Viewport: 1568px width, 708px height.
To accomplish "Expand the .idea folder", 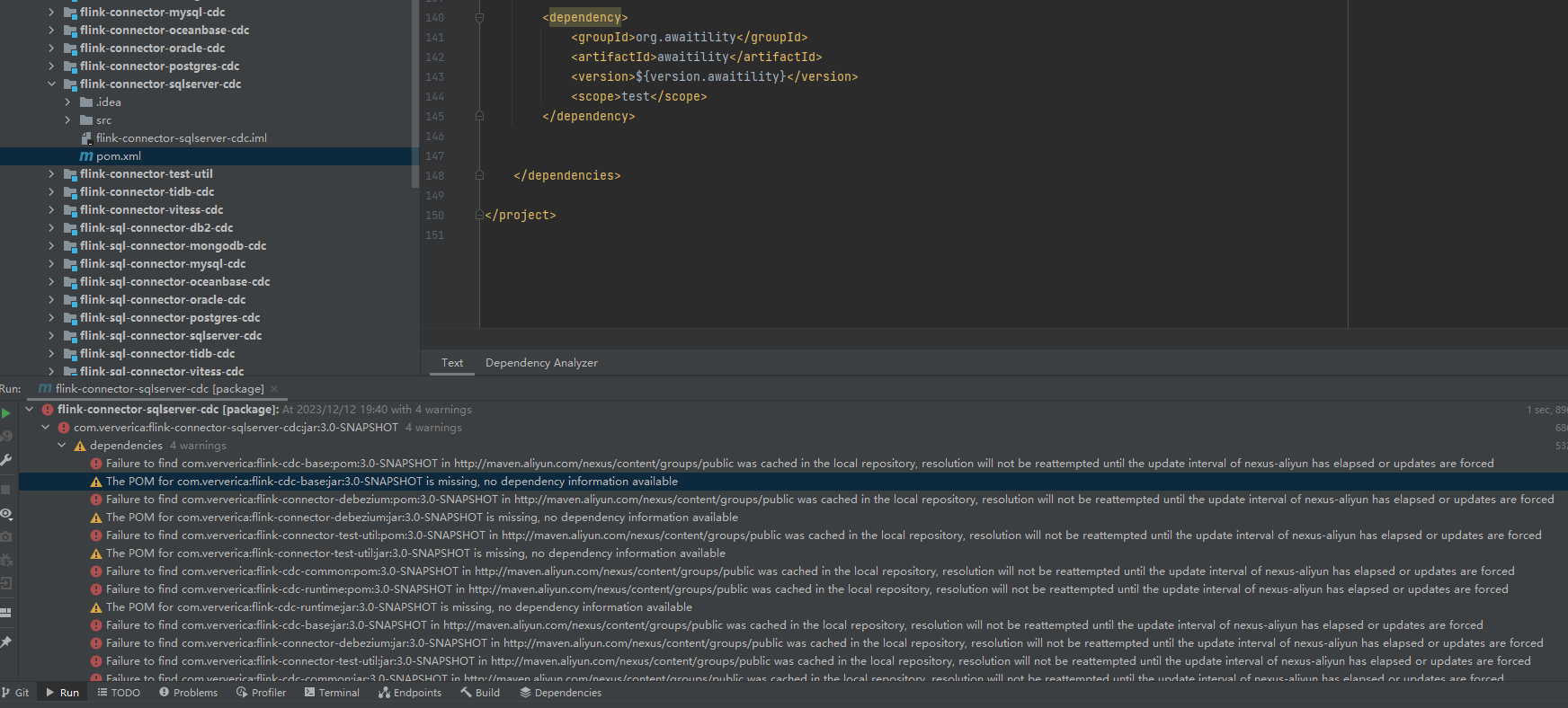I will (67, 102).
